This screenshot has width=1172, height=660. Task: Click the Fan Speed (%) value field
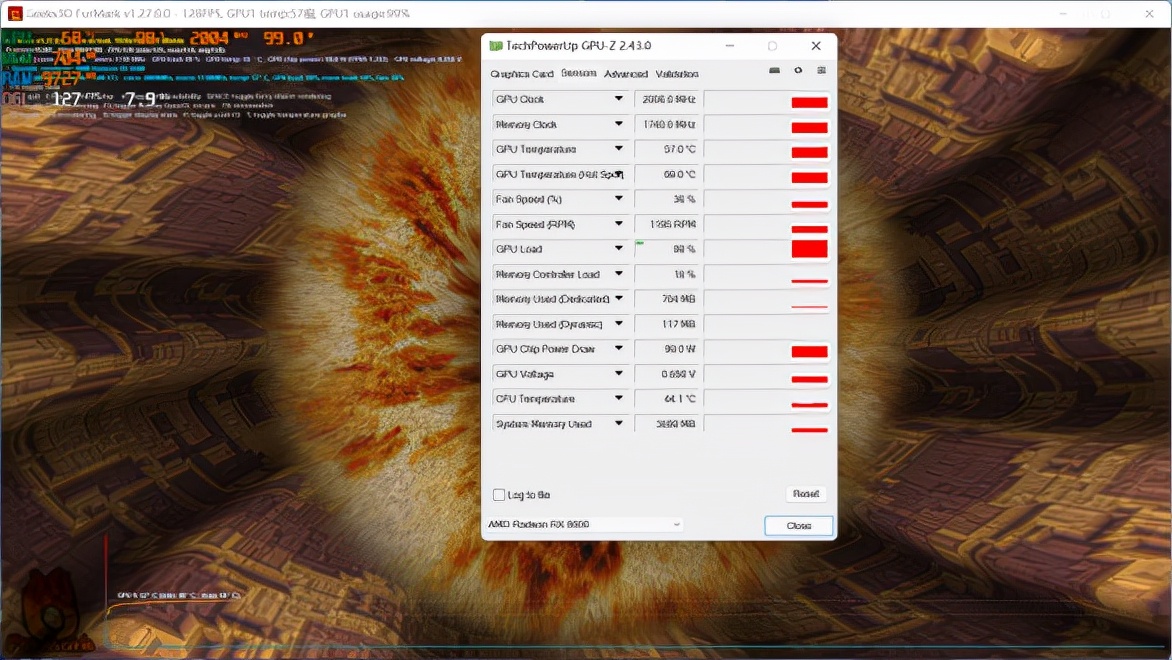667,200
